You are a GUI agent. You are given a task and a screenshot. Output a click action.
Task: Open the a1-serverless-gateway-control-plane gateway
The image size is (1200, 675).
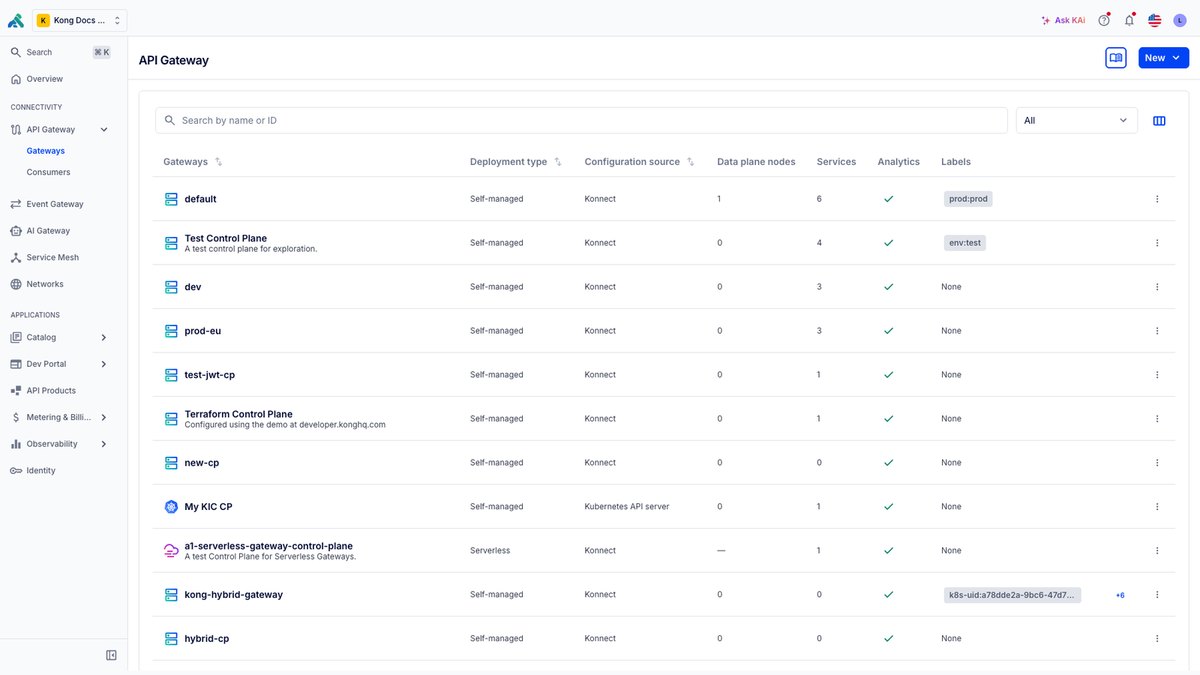pyautogui.click(x=269, y=546)
